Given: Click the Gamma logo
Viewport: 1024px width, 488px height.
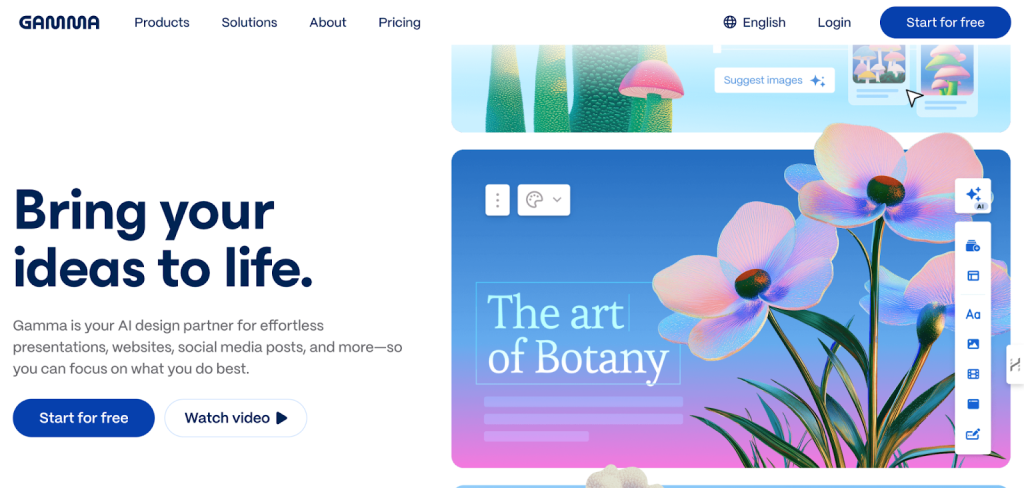Looking at the screenshot, I should (59, 22).
